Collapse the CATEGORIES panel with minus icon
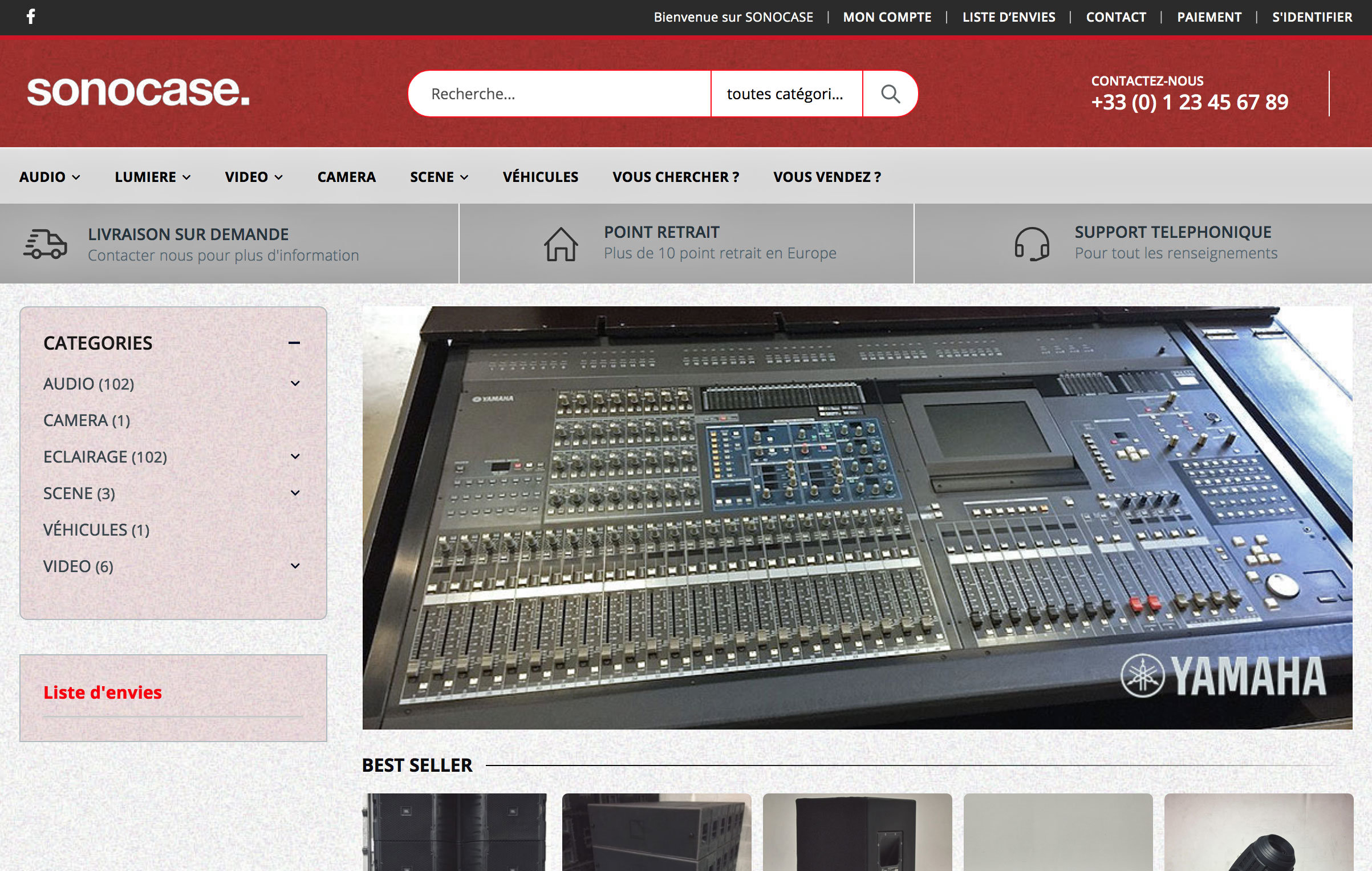This screenshot has width=1372, height=871. [x=294, y=343]
